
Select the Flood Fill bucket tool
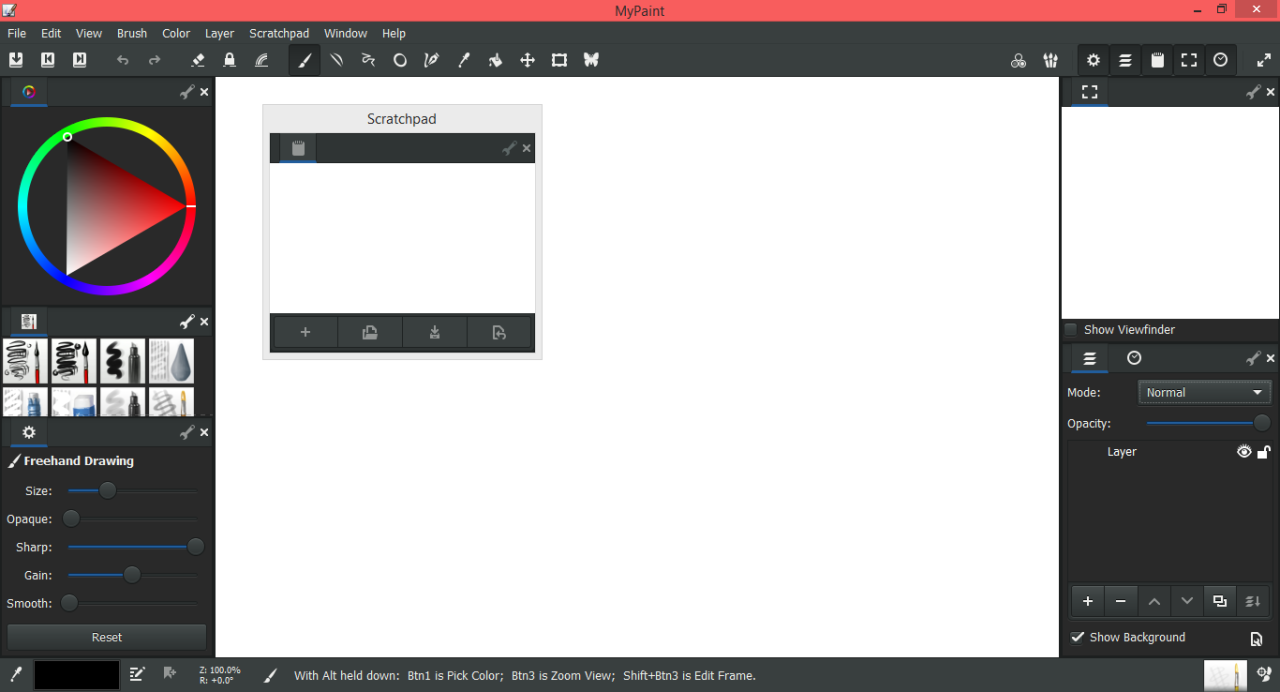click(x=495, y=60)
